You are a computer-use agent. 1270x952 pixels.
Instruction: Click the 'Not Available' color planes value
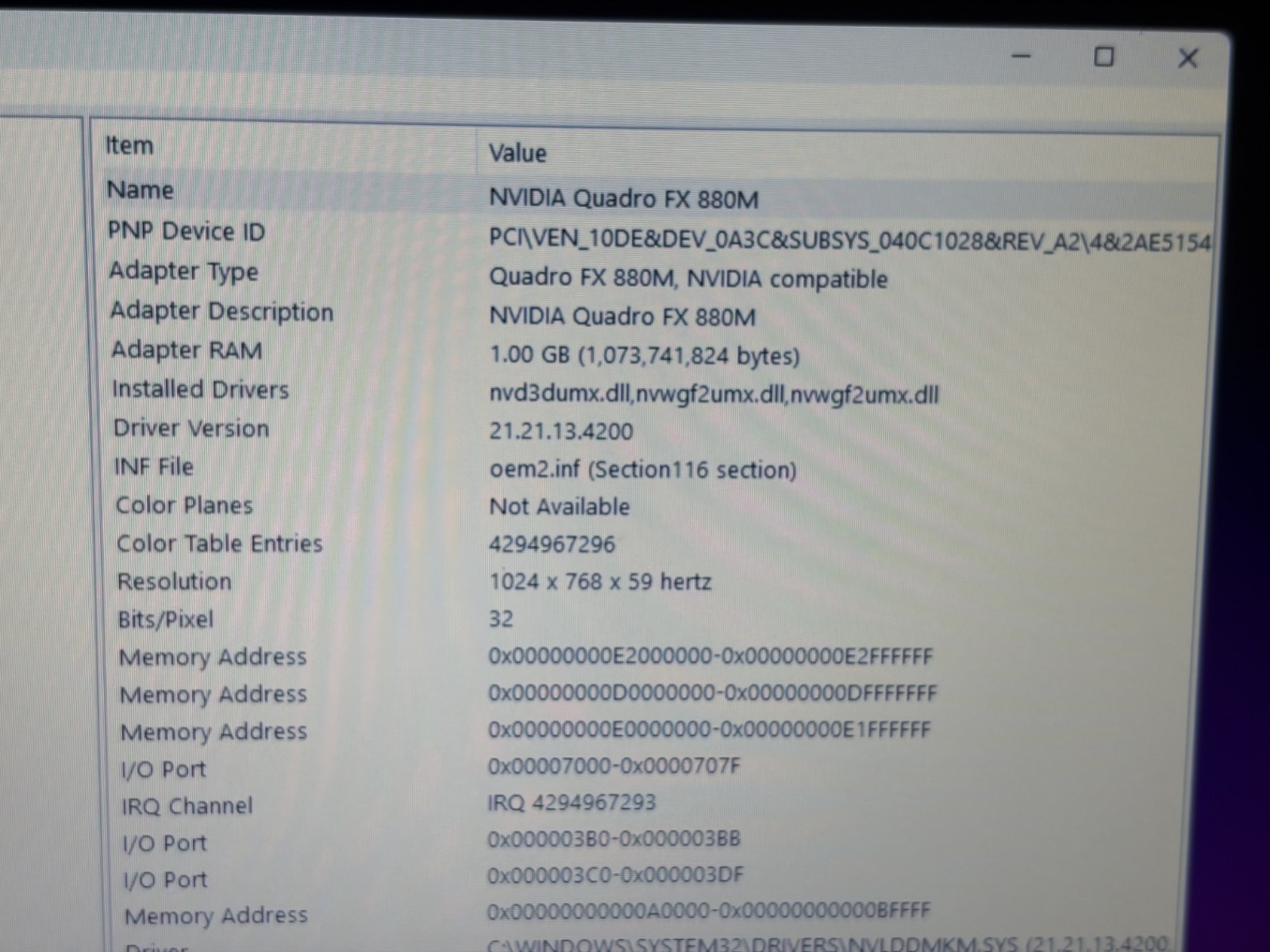click(560, 507)
